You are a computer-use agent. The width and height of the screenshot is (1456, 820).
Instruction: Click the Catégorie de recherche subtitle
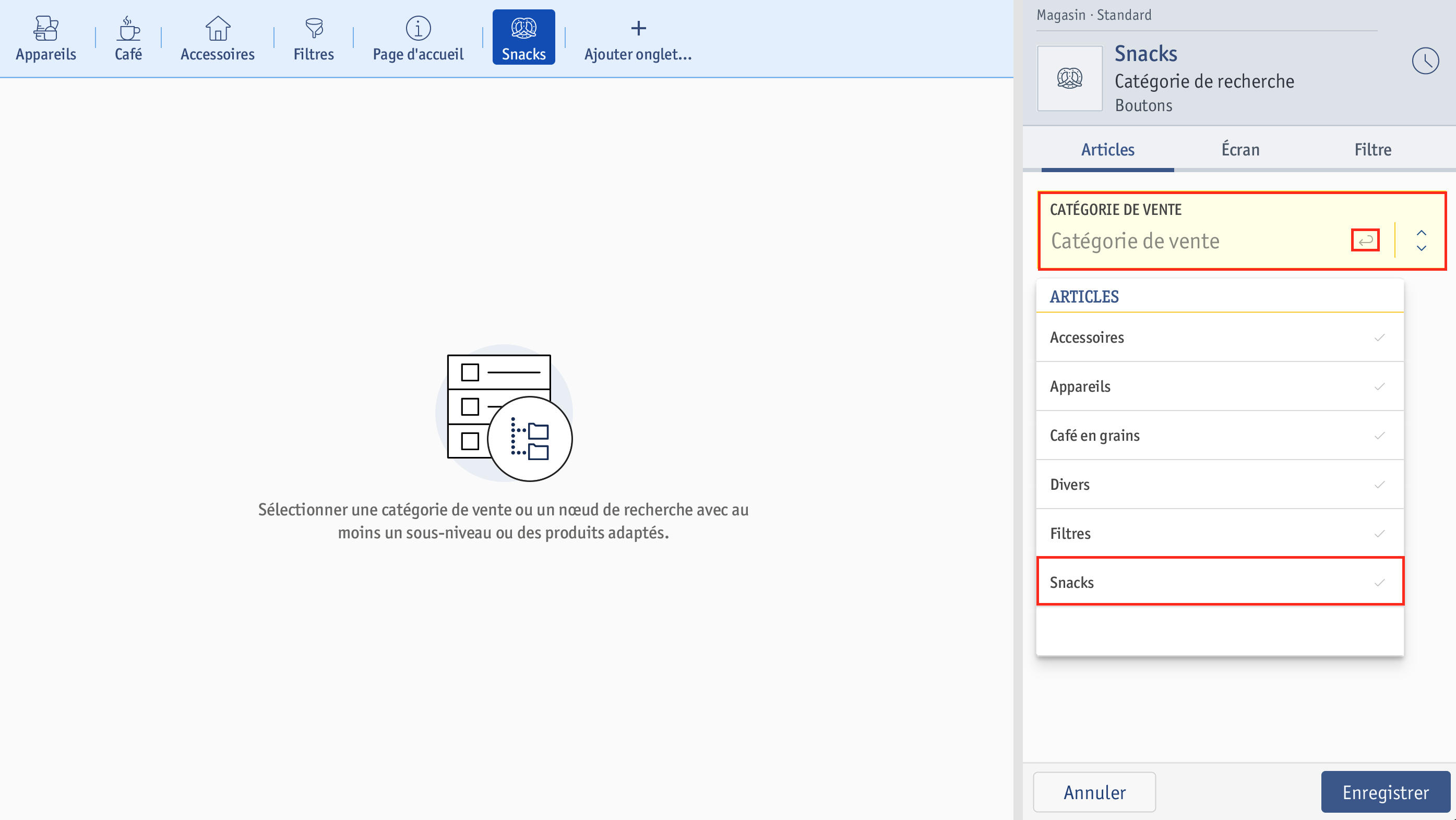[x=1204, y=82]
